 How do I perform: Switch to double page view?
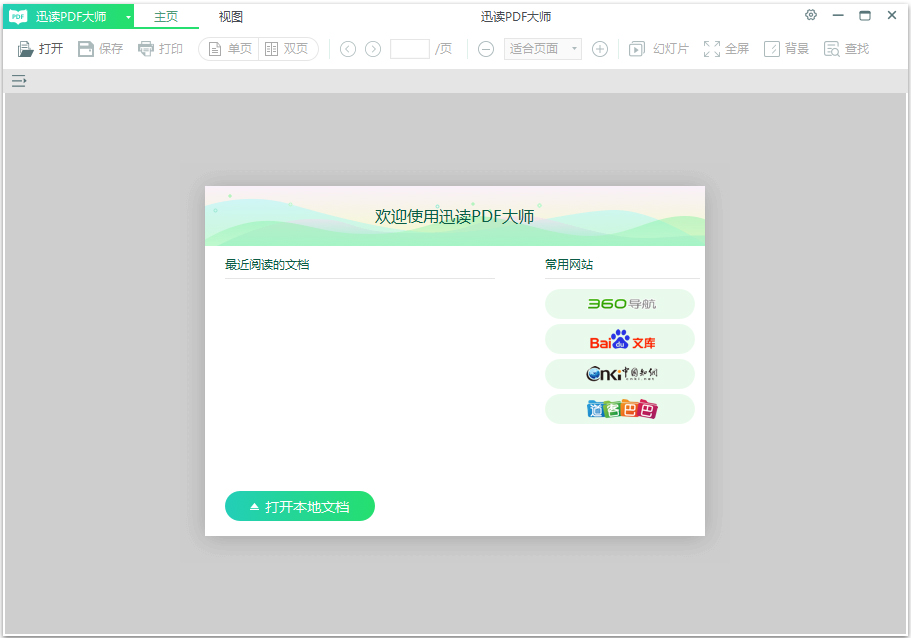287,49
